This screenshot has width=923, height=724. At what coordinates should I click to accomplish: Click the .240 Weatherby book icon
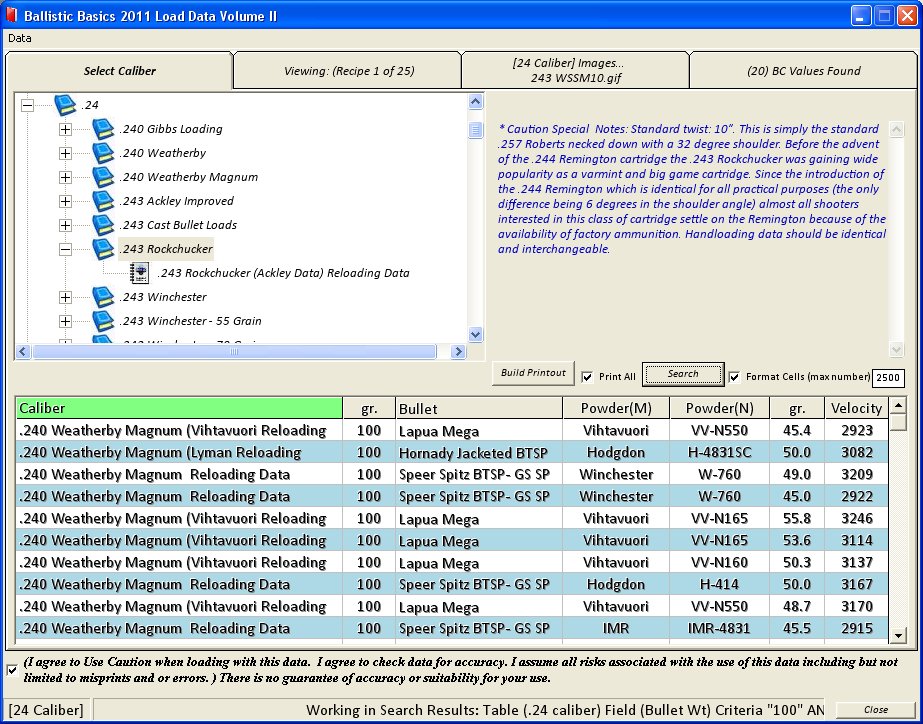click(104, 153)
